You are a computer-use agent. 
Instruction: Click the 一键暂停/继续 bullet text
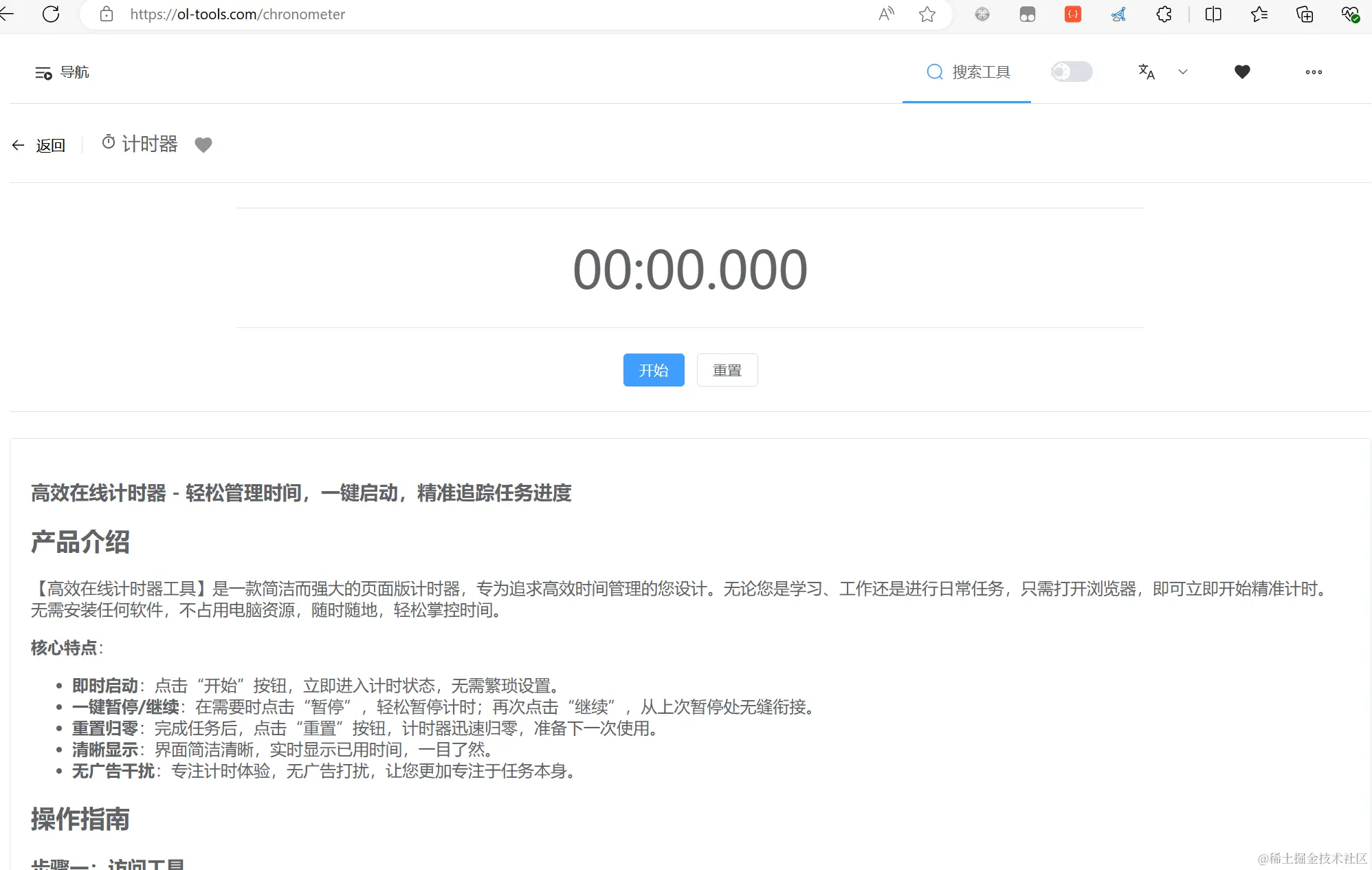[x=126, y=707]
